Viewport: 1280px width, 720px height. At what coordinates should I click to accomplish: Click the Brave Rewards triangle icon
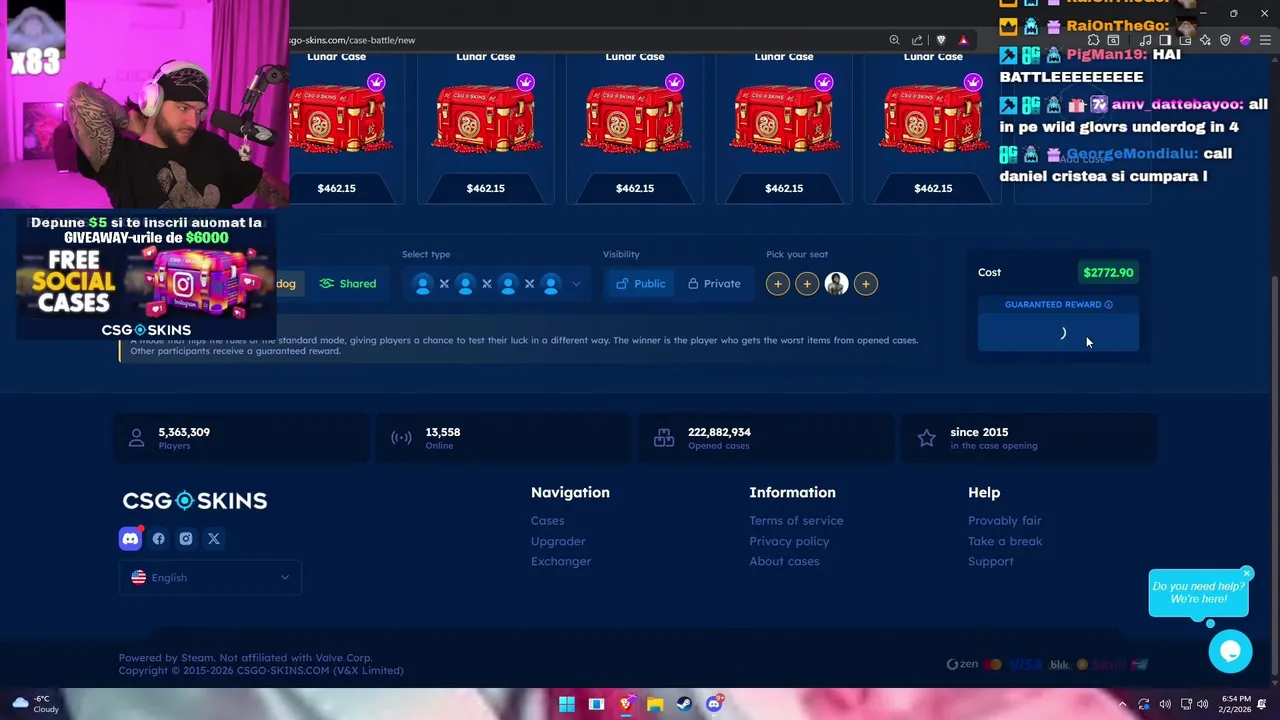pyautogui.click(x=963, y=40)
